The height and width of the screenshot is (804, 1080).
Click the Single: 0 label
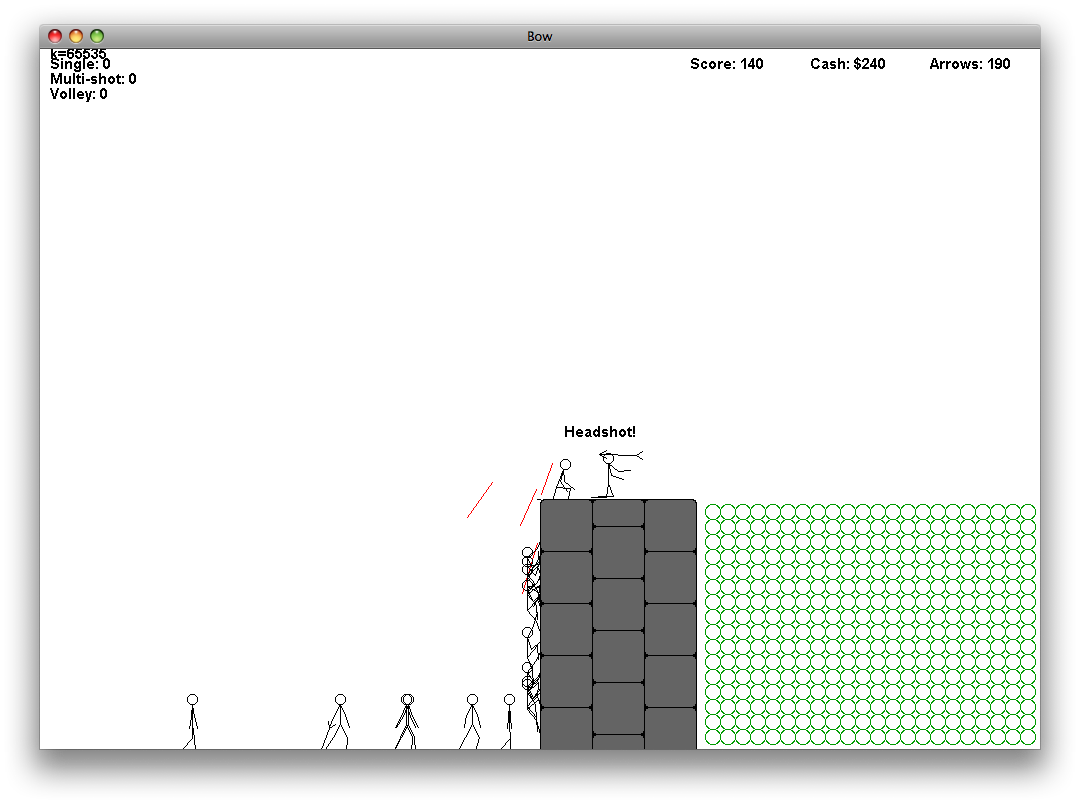click(x=80, y=64)
